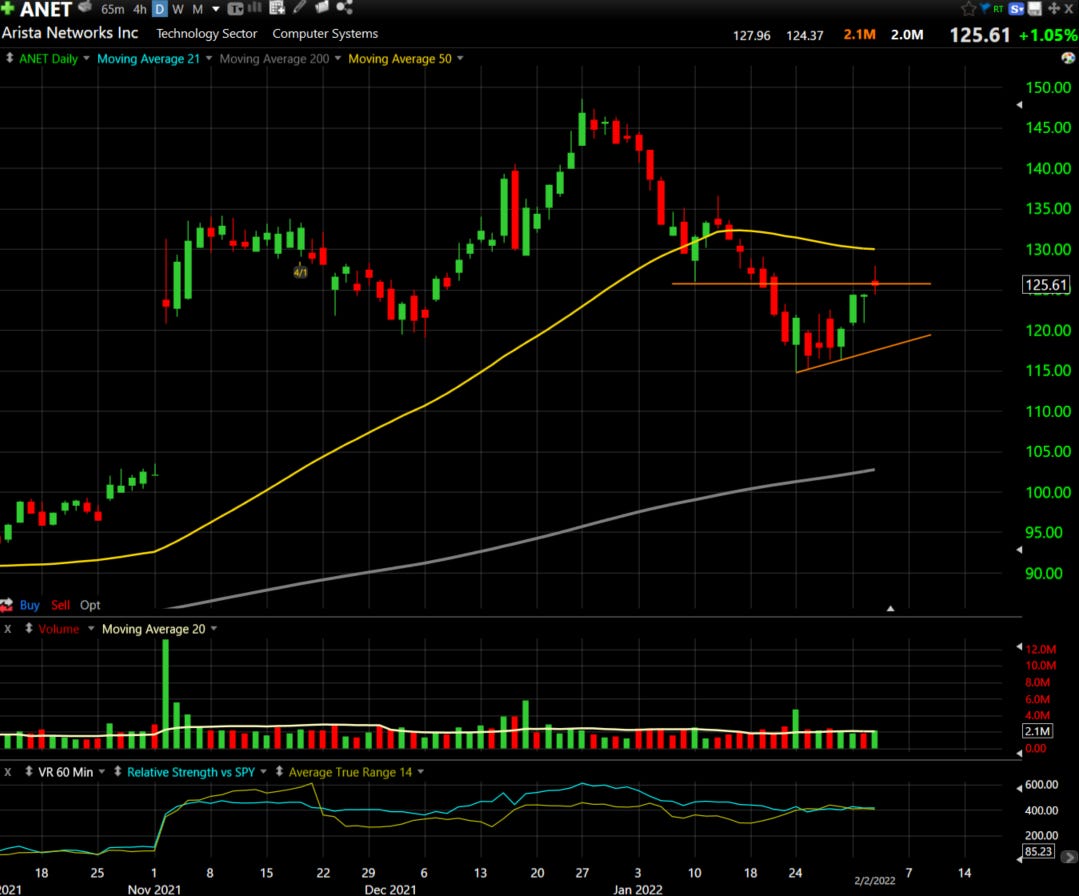
Task: Close the chart with the X icon
Action: (1069, 9)
